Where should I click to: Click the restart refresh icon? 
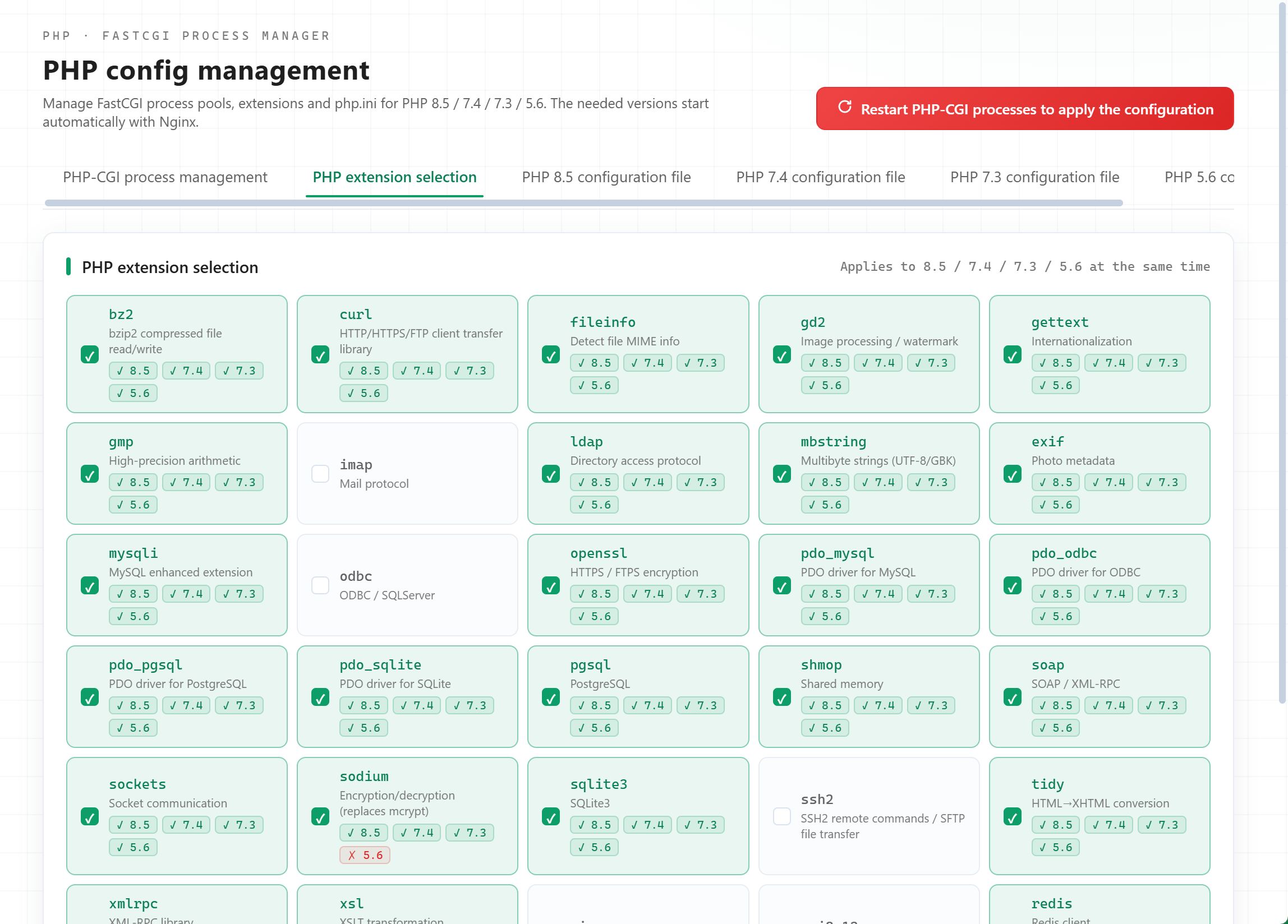pos(844,107)
